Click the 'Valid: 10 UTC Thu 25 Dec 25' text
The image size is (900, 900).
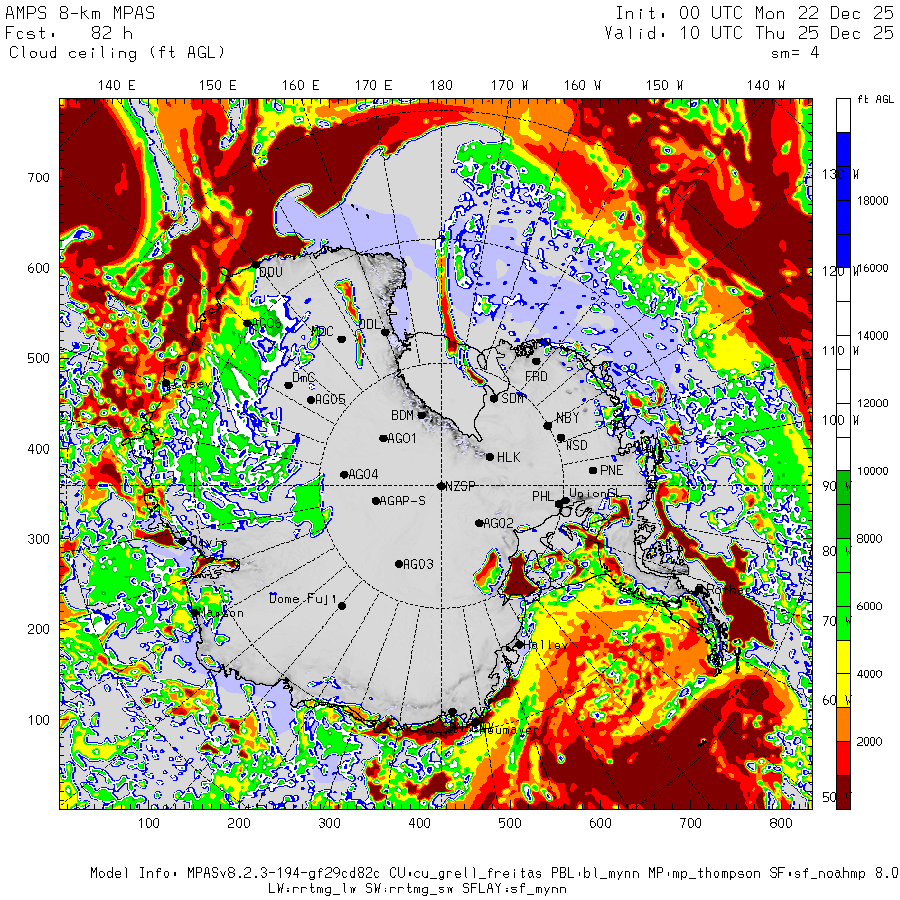click(748, 33)
